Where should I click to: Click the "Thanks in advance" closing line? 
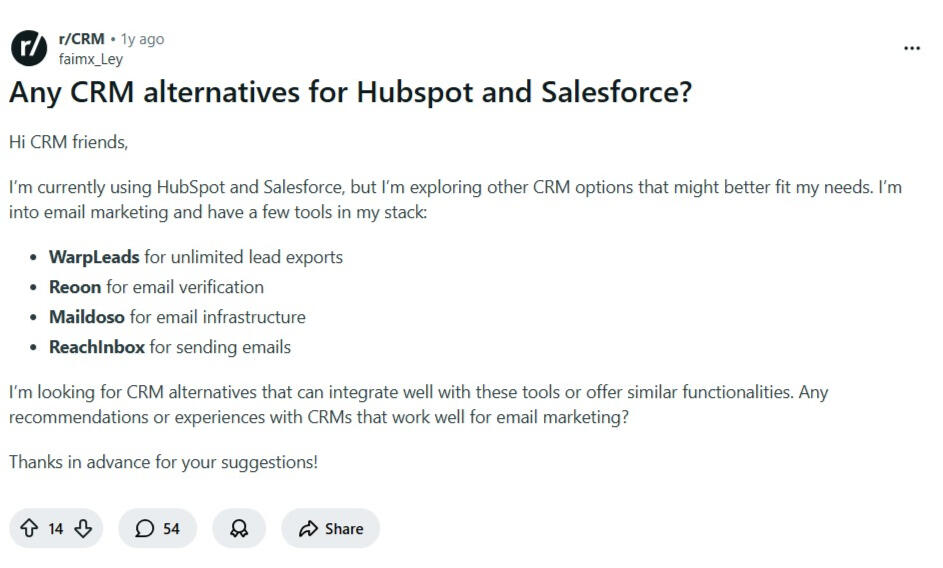point(163,462)
